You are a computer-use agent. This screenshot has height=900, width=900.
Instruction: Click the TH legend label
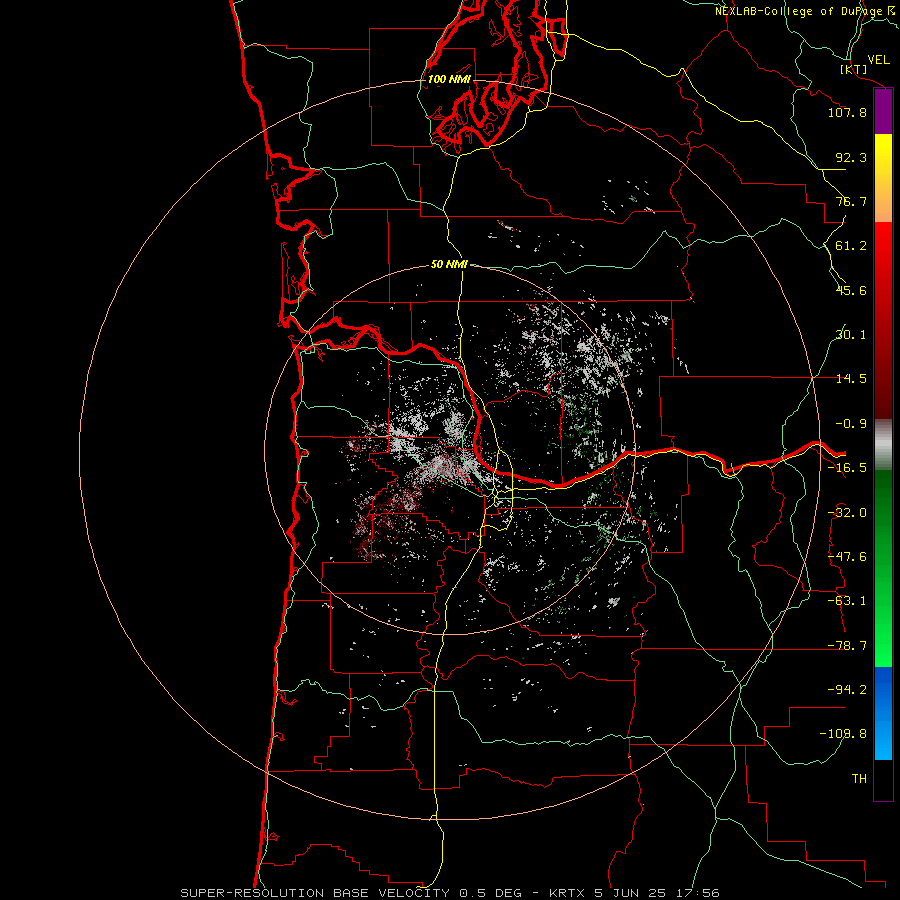(x=859, y=779)
